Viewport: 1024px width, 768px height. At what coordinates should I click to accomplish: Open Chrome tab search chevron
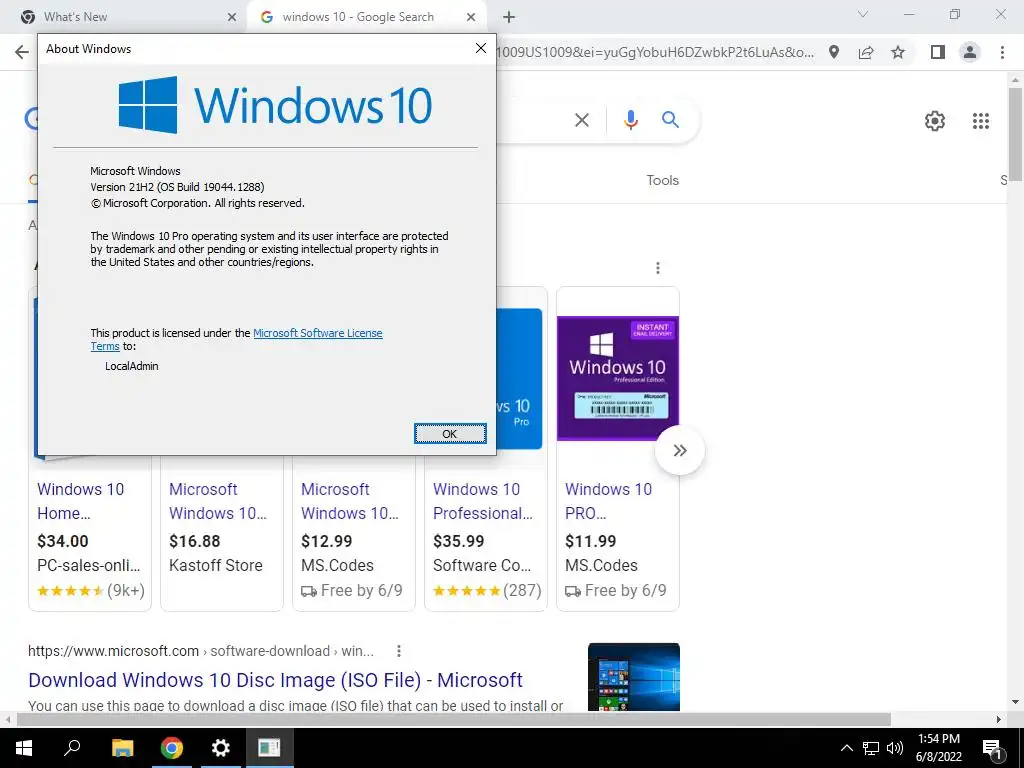click(863, 14)
